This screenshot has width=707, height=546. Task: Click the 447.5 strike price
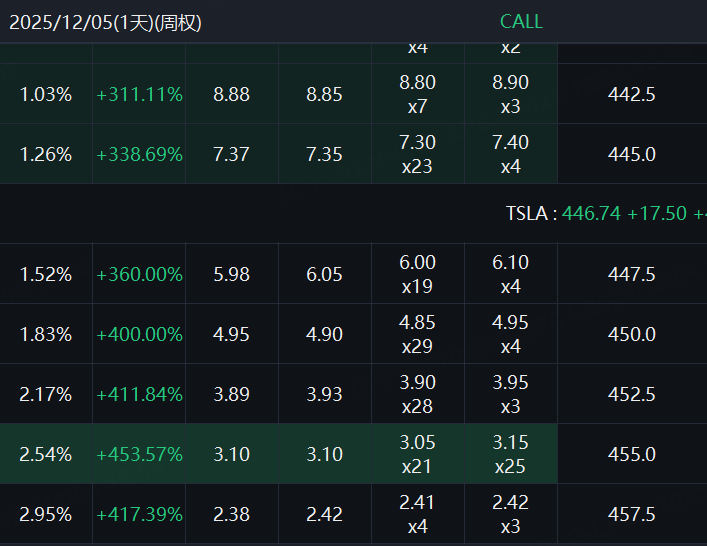[x=631, y=274]
